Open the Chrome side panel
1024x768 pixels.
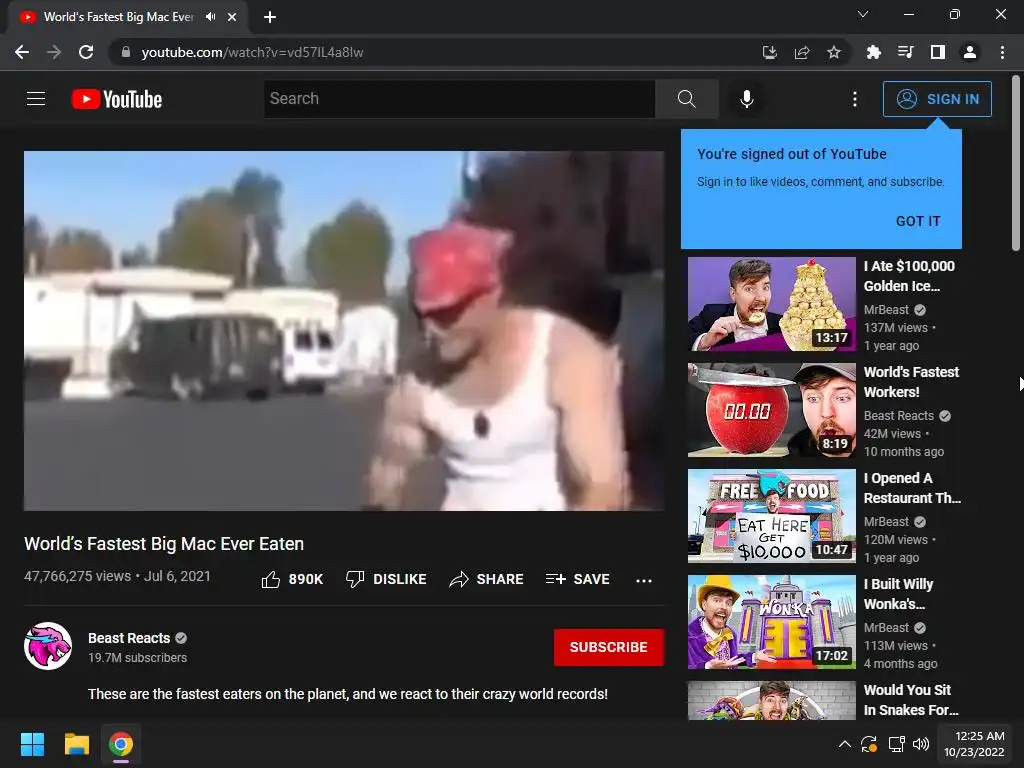937,52
